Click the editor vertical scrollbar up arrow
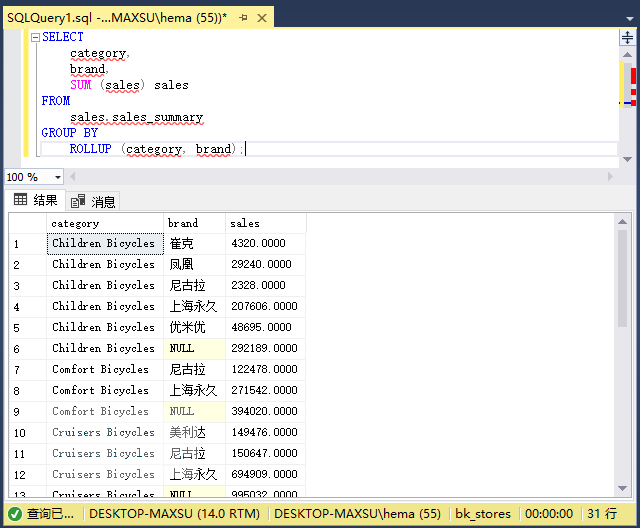Image resolution: width=640 pixels, height=528 pixels. pyautogui.click(x=627, y=54)
